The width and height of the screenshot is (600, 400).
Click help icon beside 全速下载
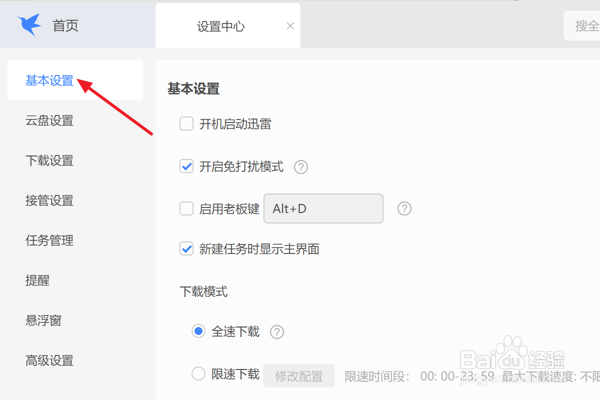pos(277,332)
